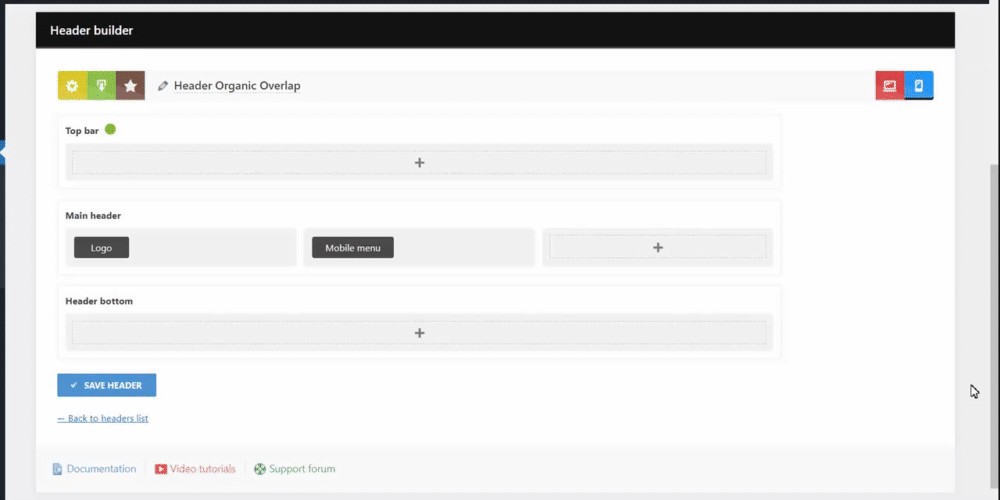Expand the collapsed left sidebar arrow
The height and width of the screenshot is (500, 1000).
coord(3,153)
